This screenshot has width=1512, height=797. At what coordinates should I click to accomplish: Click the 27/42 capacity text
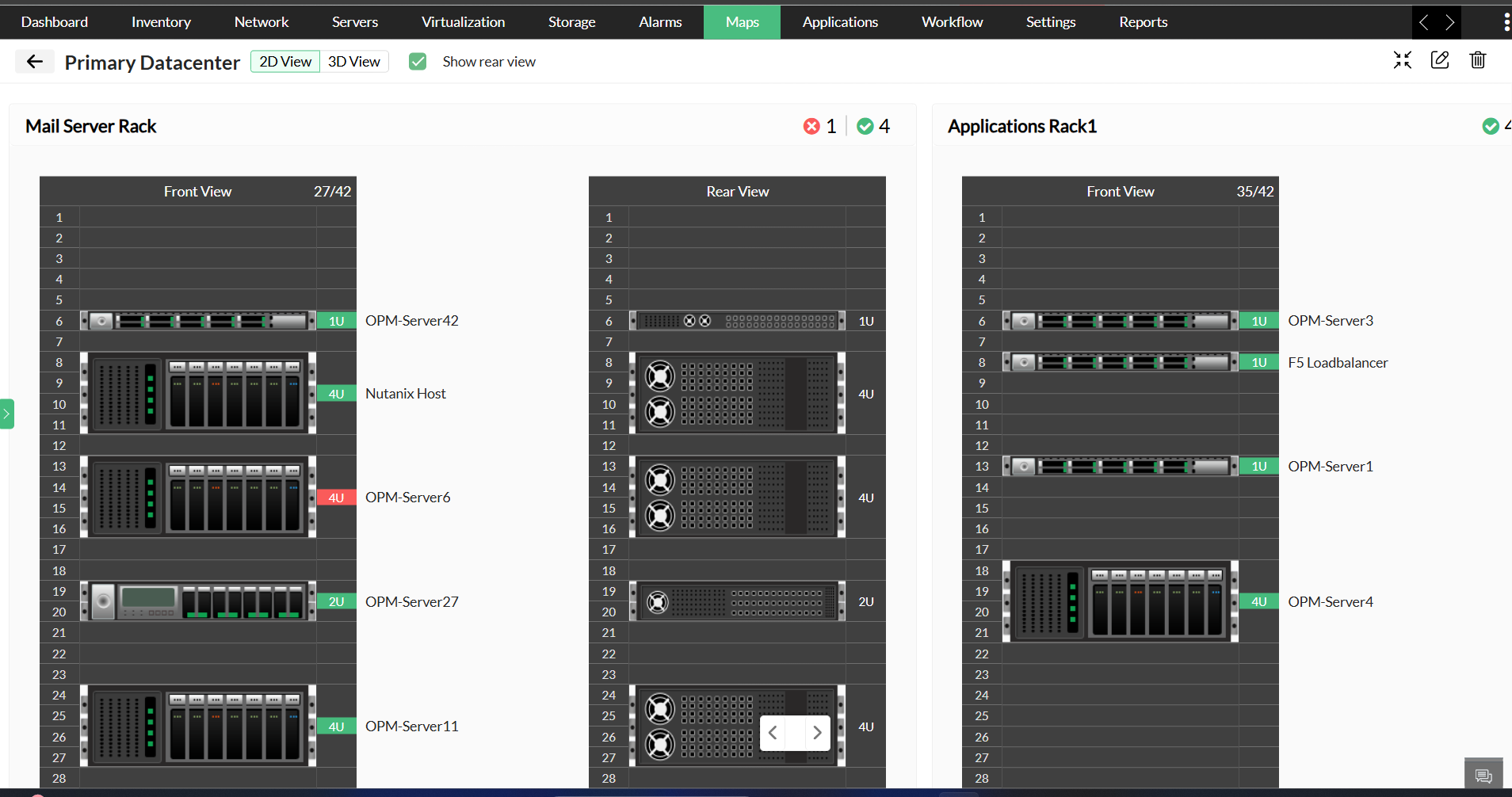pyautogui.click(x=332, y=192)
